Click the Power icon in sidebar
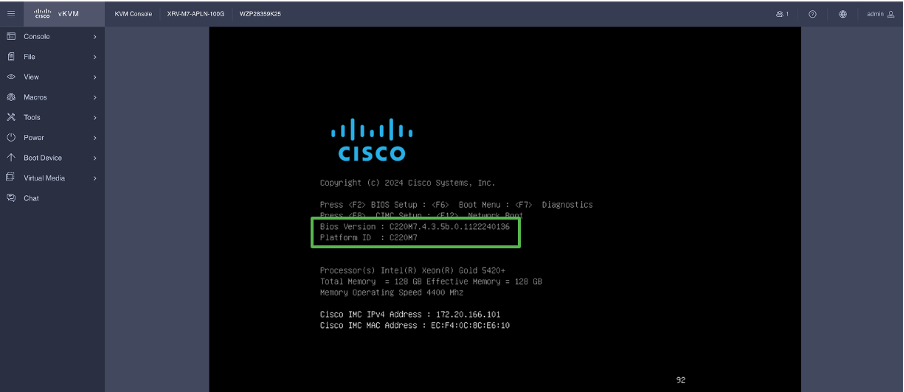This screenshot has height=392, width=904. 10,137
